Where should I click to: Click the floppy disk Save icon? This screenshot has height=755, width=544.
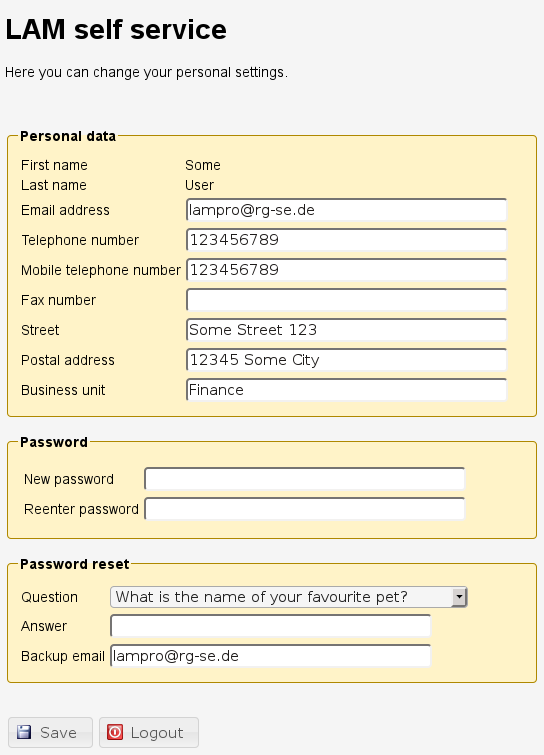(x=24, y=732)
